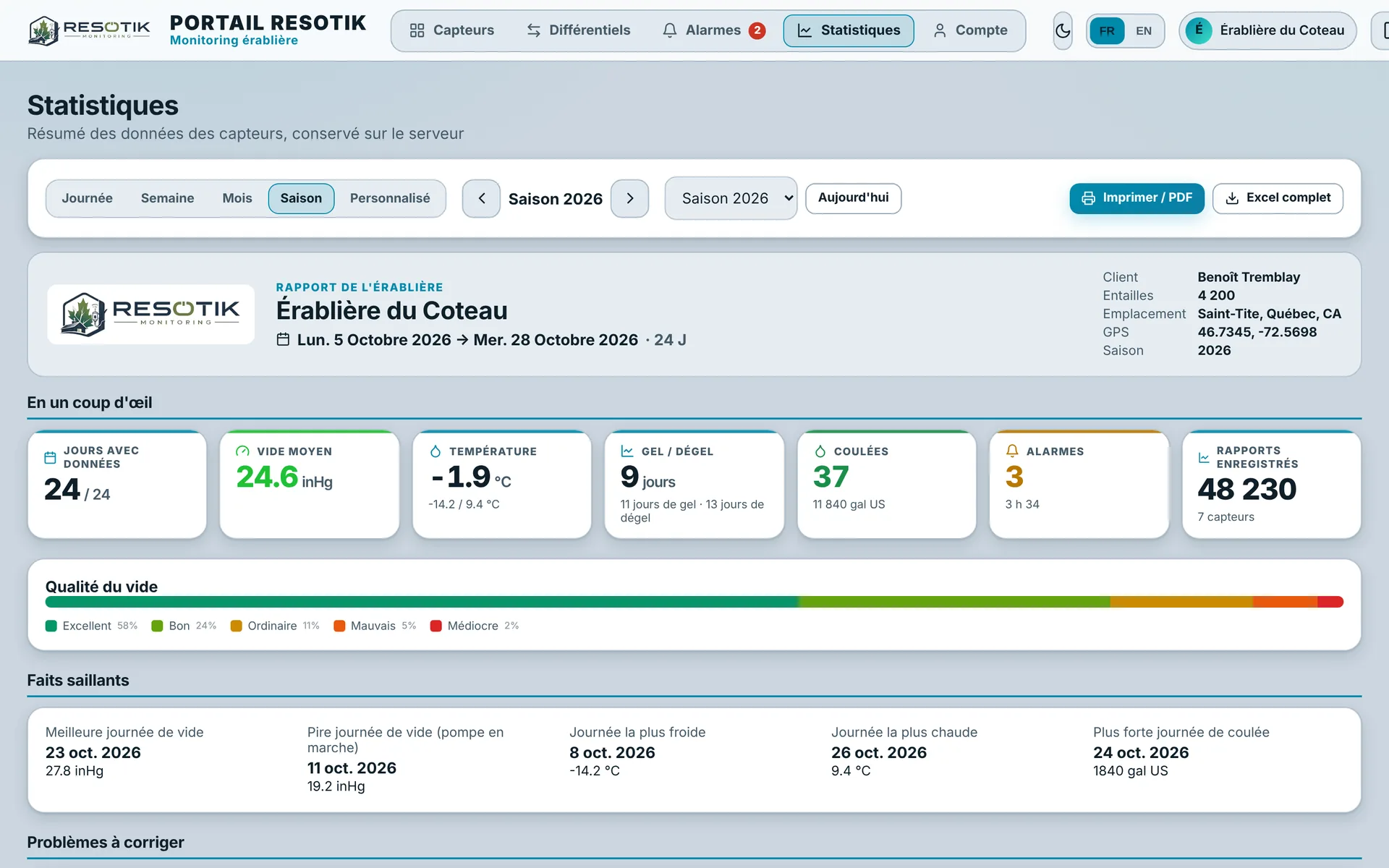Click the droplet icon on Température card
Viewport: 1389px width, 868px height.
(435, 451)
